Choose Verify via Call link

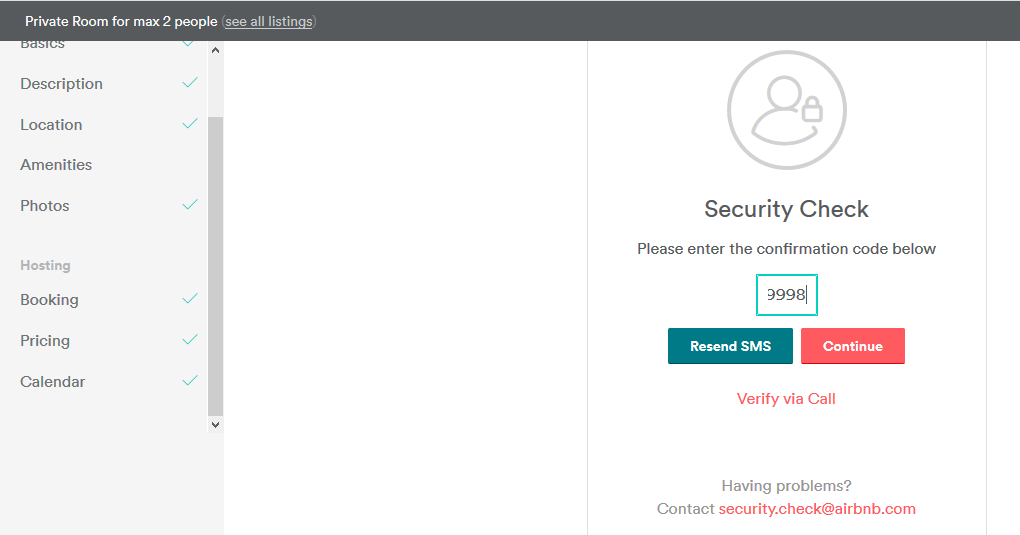pos(786,399)
